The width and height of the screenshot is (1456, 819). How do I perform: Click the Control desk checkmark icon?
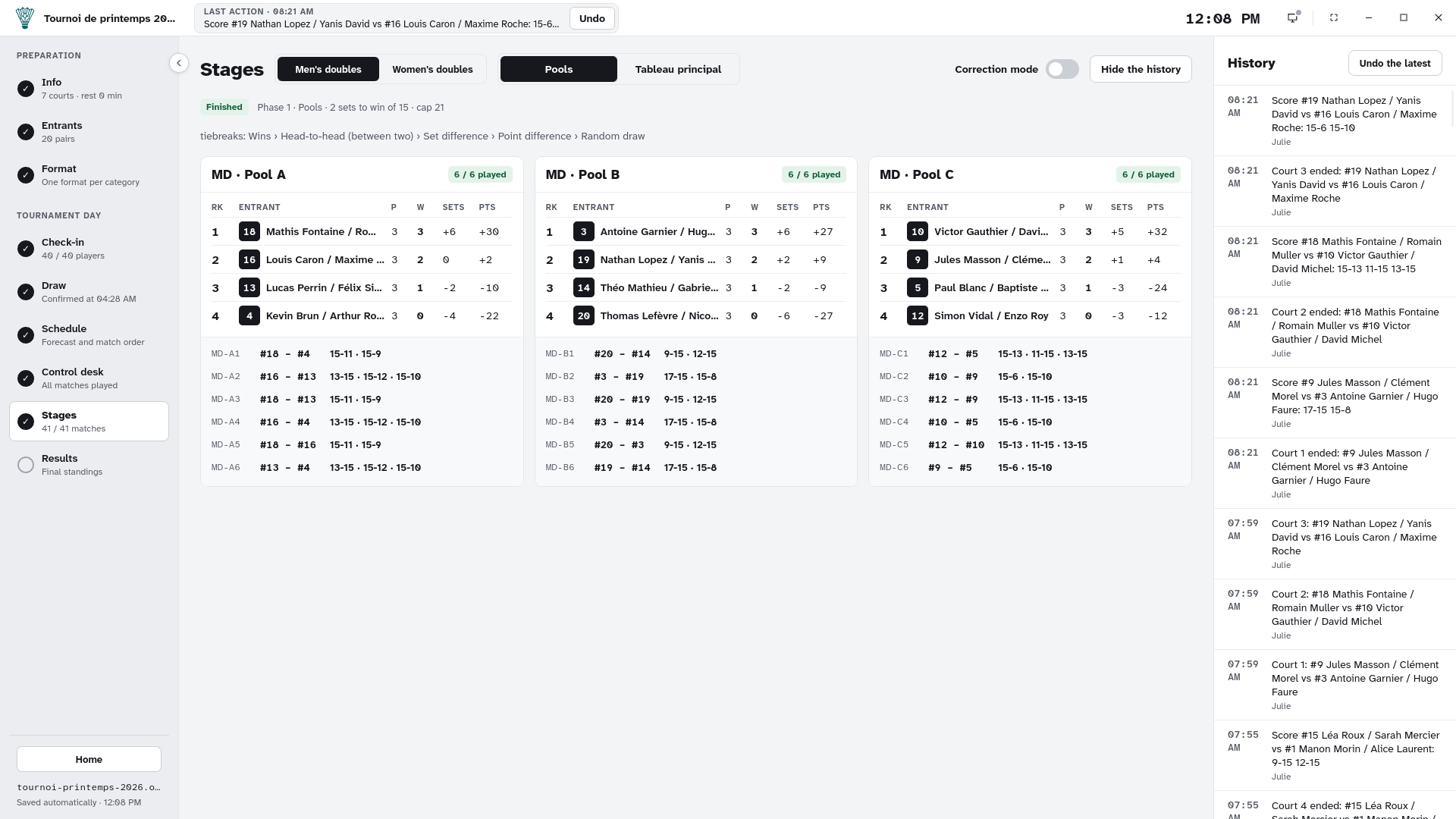26,378
